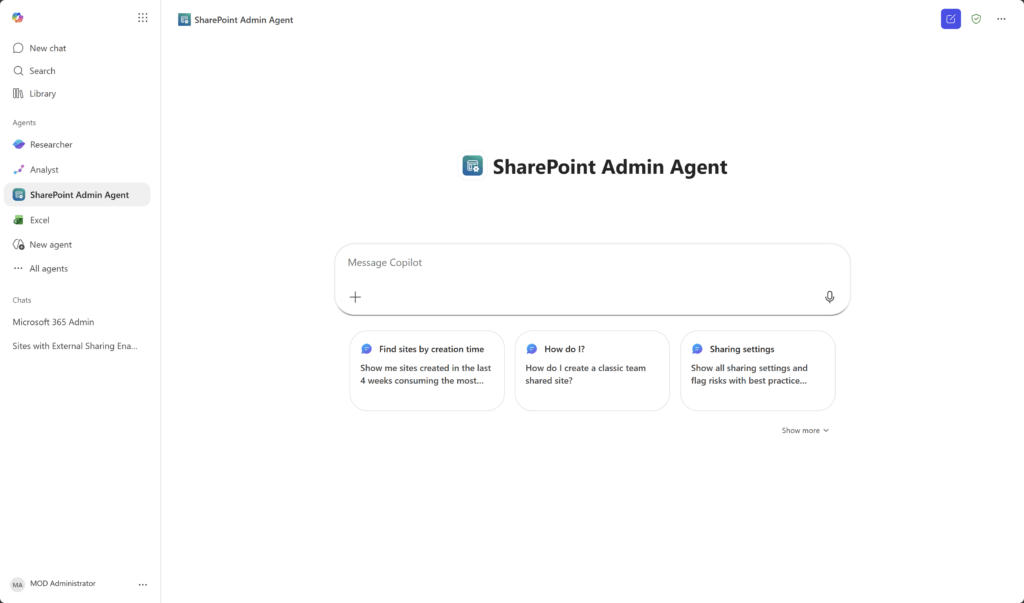The width and height of the screenshot is (1024, 603).
Task: Click chat icon on Sharing settings card
Action: tap(697, 349)
